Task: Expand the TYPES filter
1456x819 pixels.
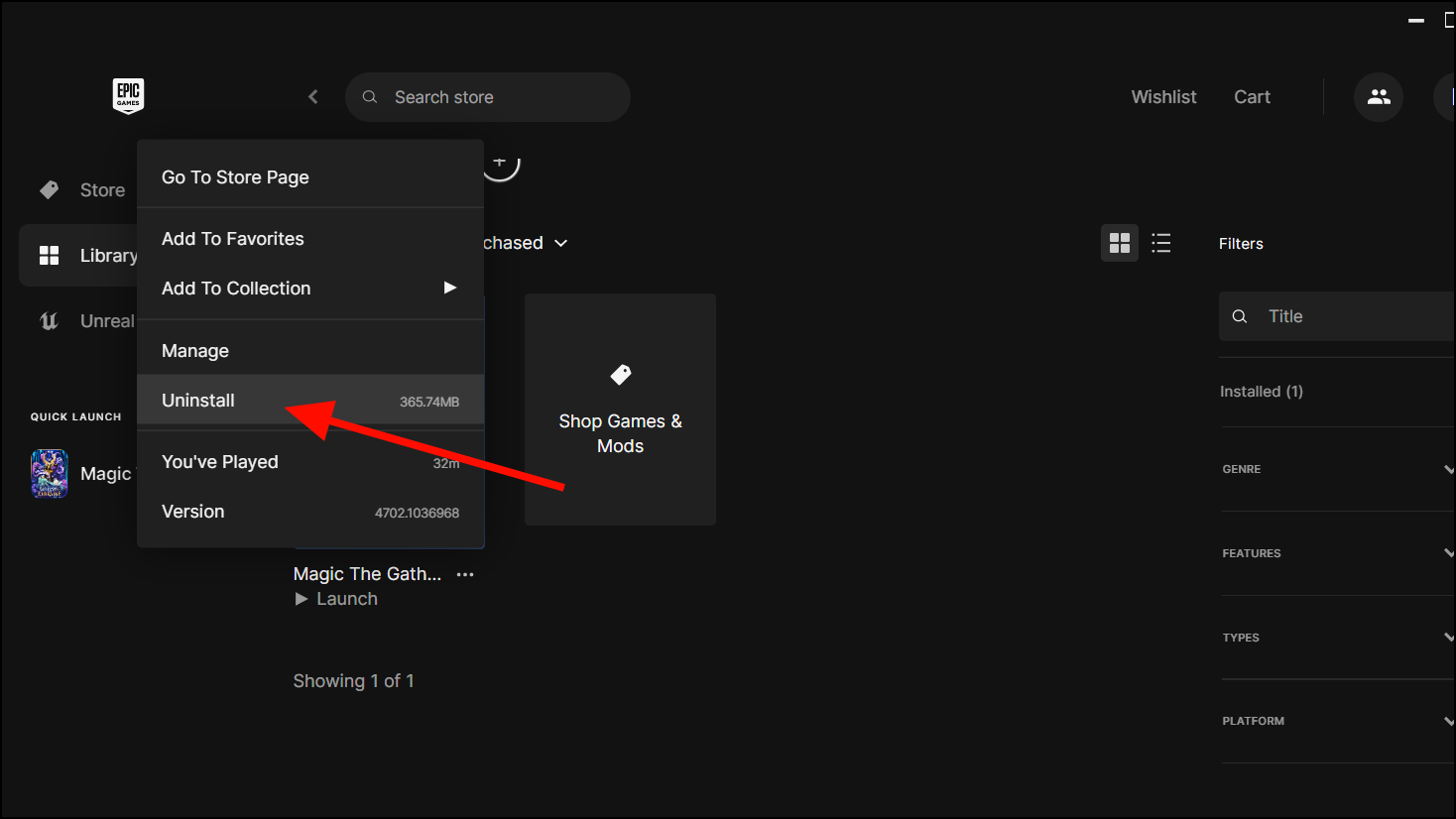Action: 1338,638
